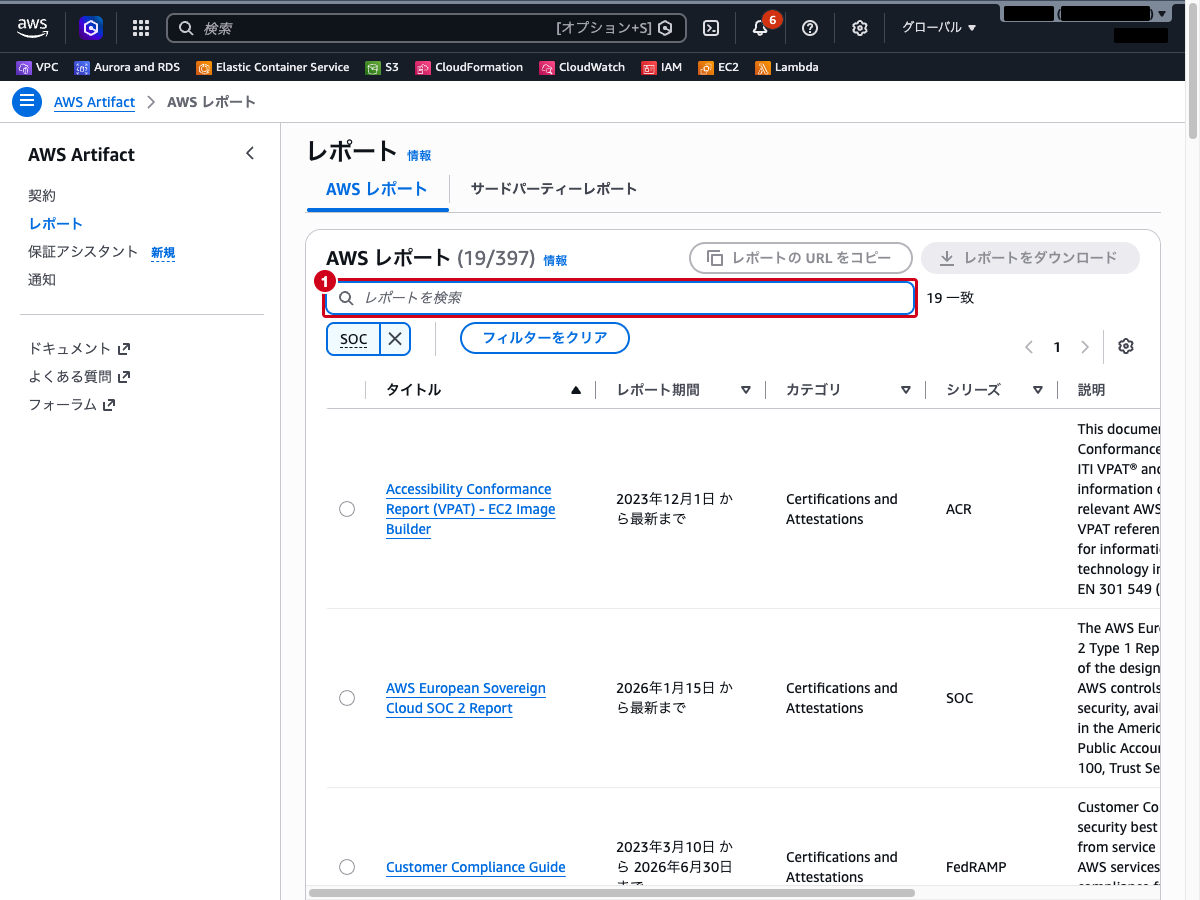This screenshot has width=1200, height=900.
Task: Go to the previous results page
Action: [x=1029, y=347]
